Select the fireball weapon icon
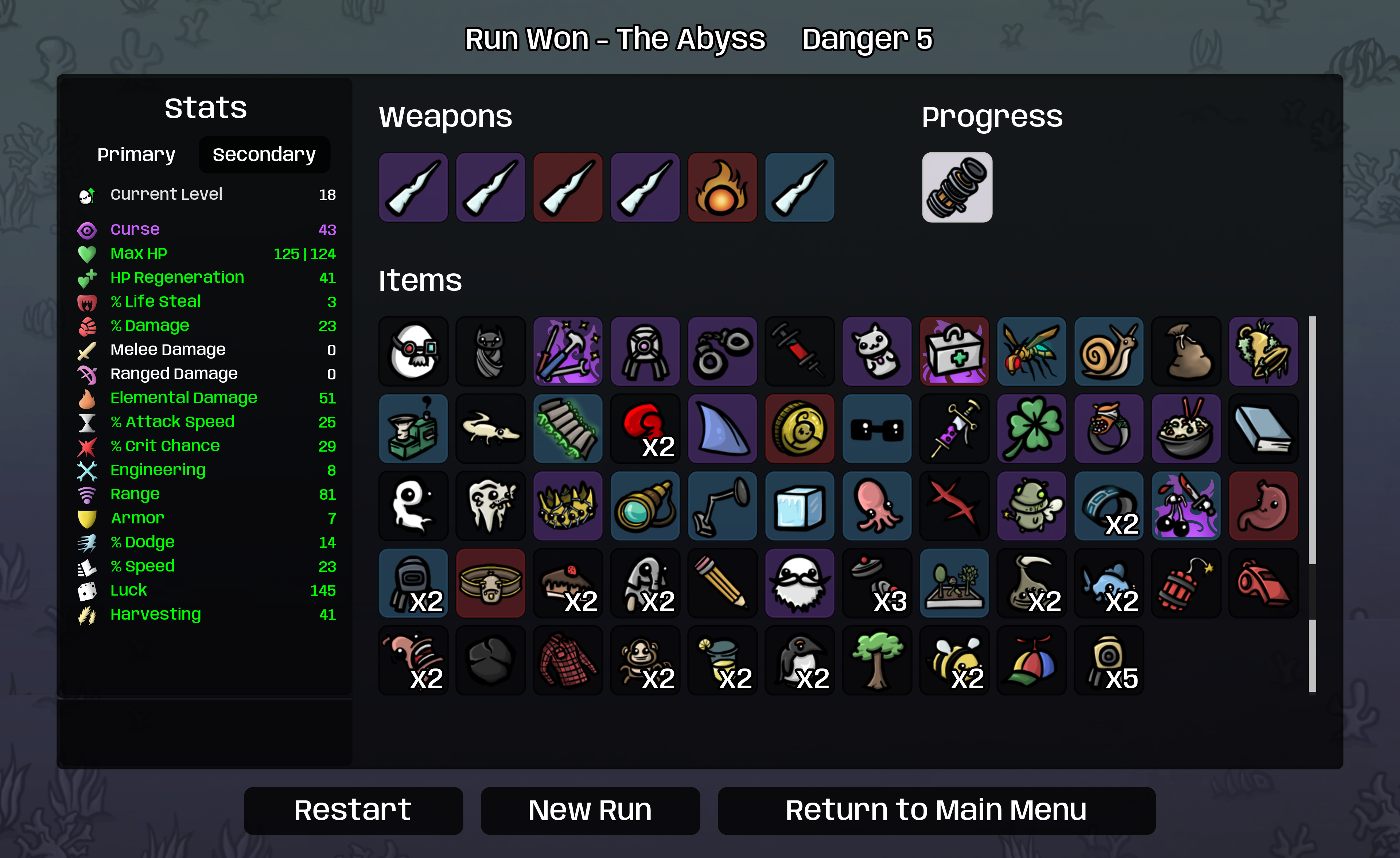Image resolution: width=1400 pixels, height=858 pixels. [722, 187]
